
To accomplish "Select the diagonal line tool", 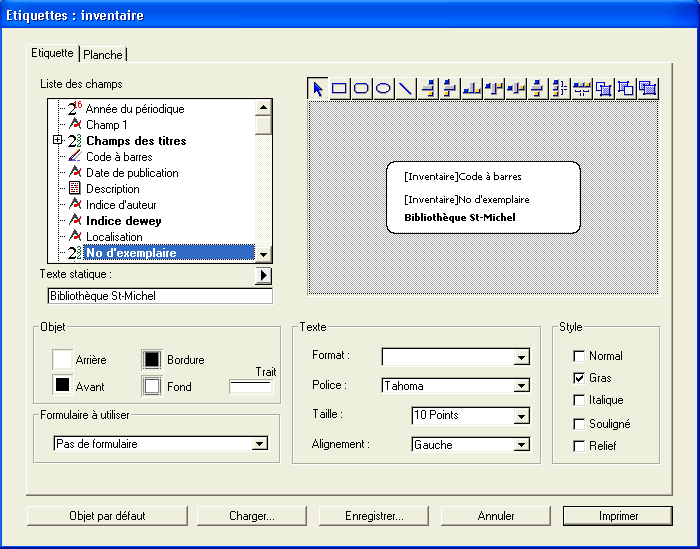I will [x=405, y=89].
